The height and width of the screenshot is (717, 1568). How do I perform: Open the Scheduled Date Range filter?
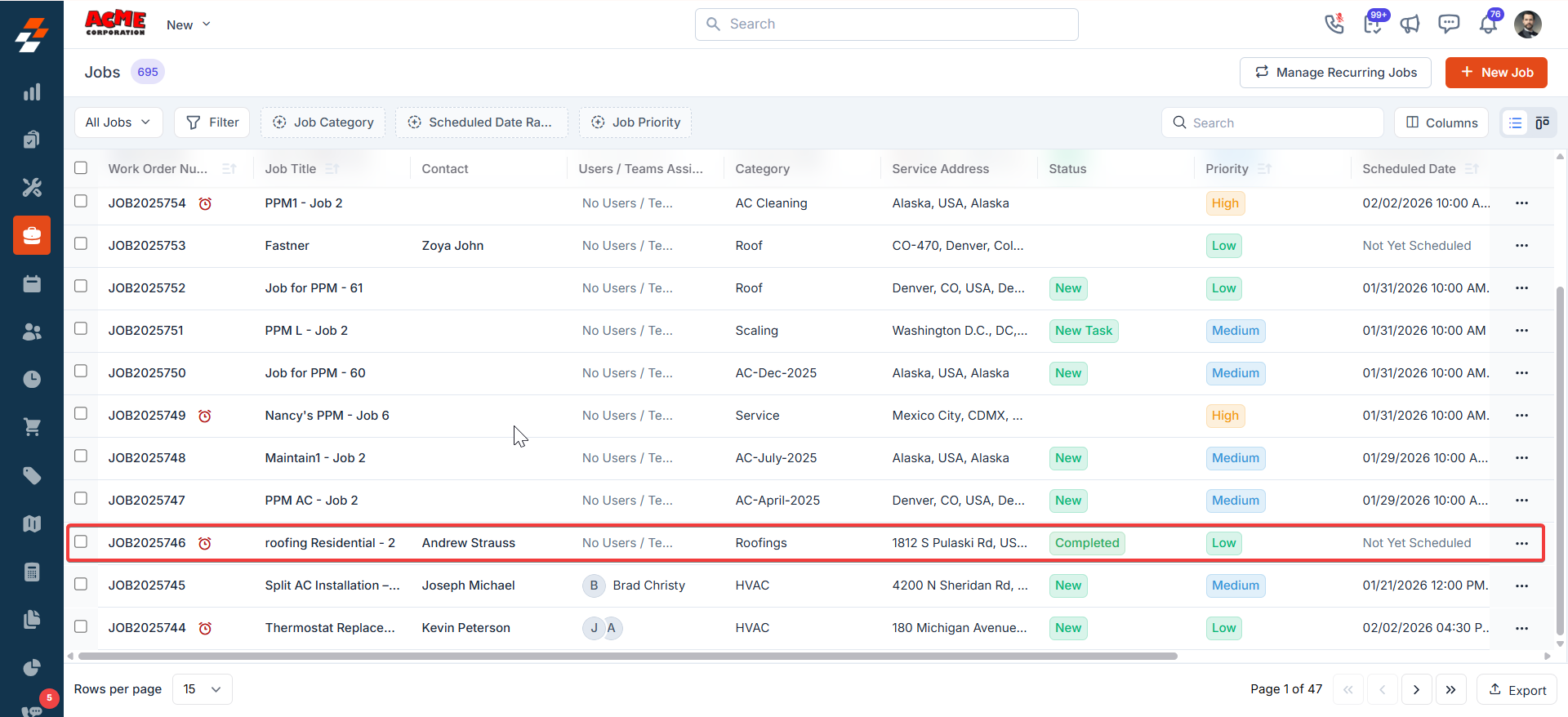481,122
